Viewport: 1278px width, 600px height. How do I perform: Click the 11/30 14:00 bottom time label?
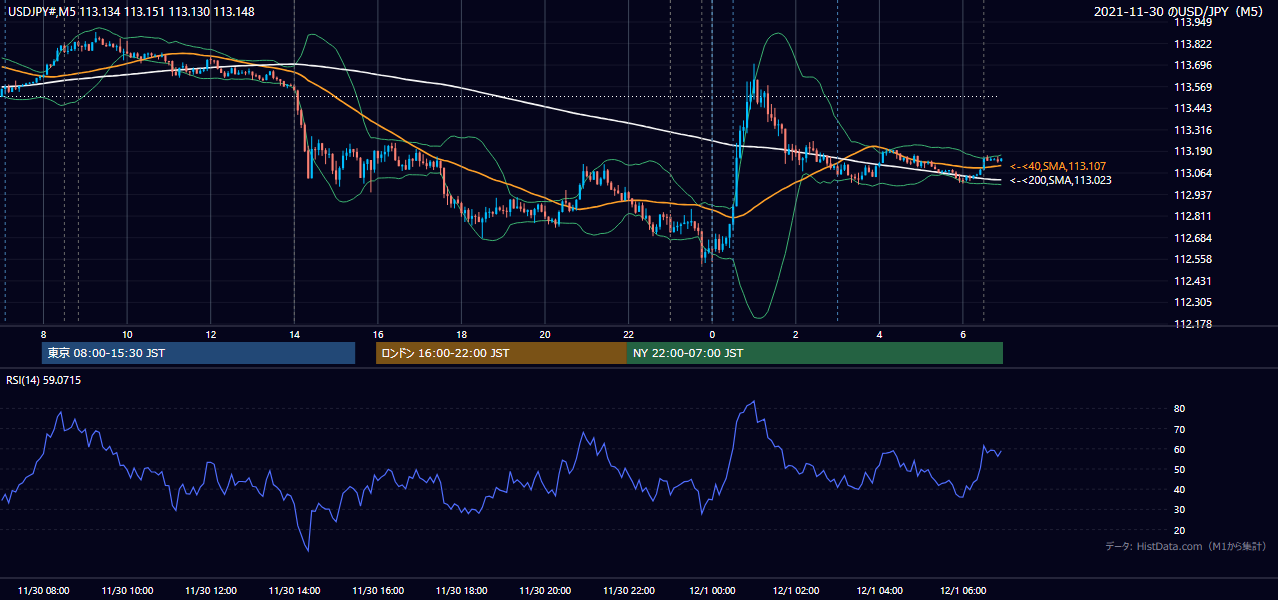click(294, 591)
